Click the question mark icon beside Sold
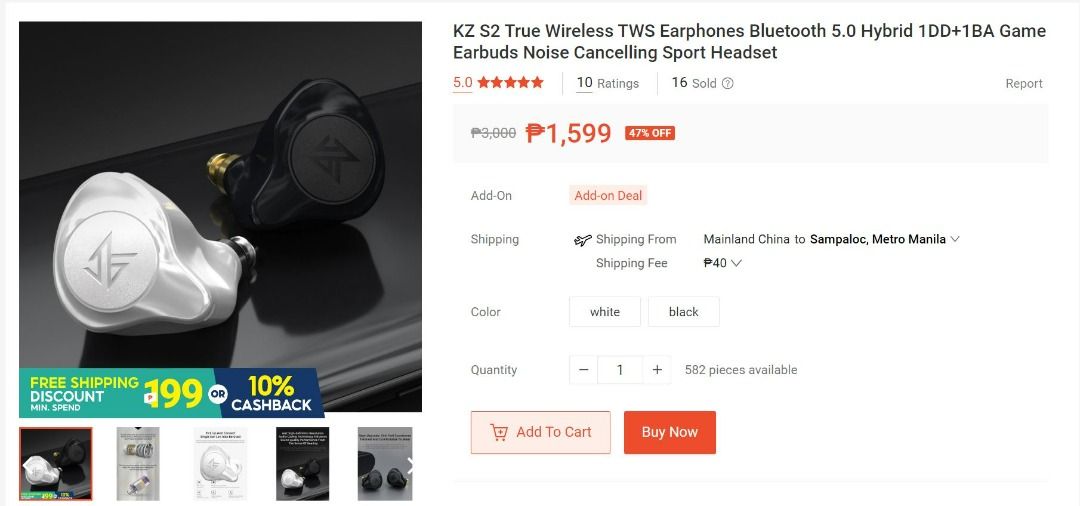The image size is (1080, 506). pyautogui.click(x=727, y=83)
